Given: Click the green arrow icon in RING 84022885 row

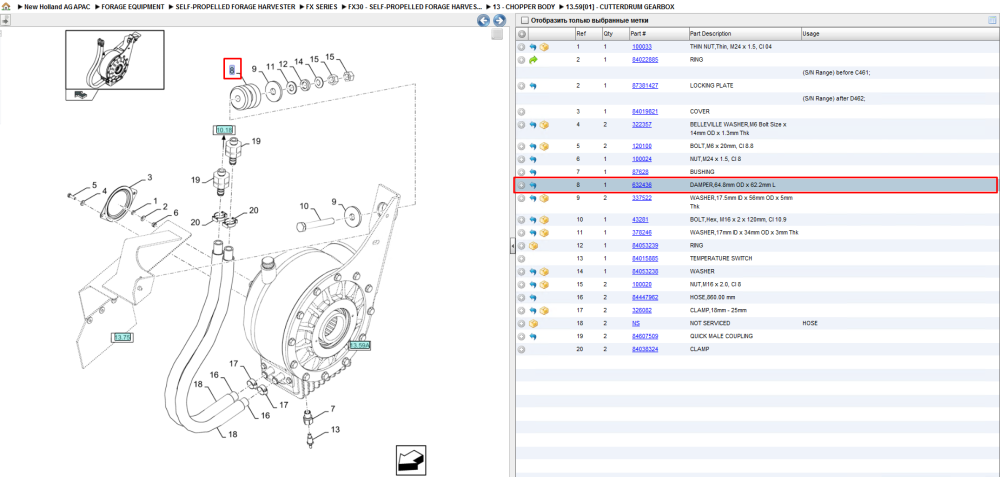Looking at the screenshot, I should pyautogui.click(x=533, y=60).
